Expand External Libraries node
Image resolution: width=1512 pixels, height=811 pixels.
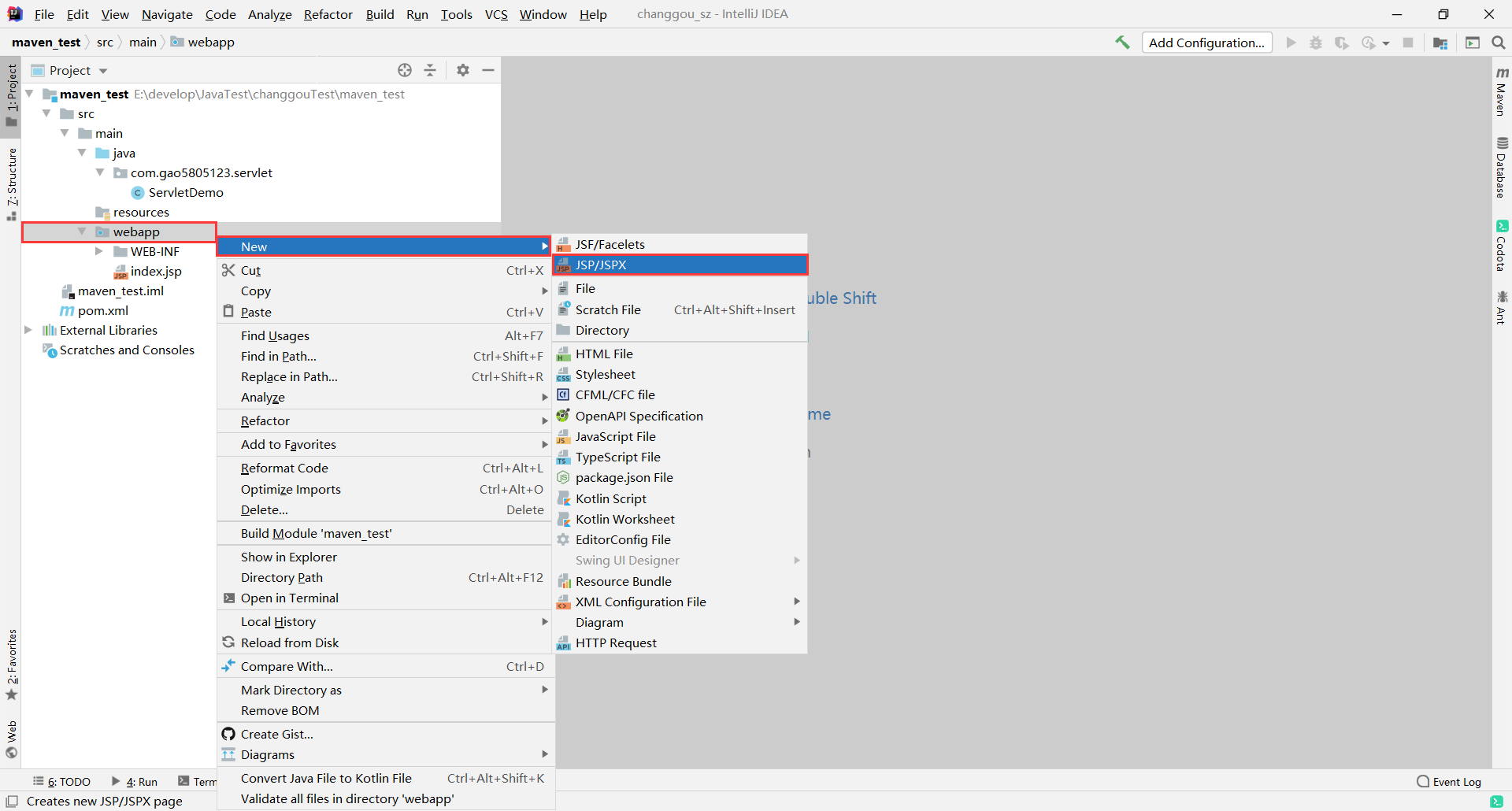tap(29, 330)
